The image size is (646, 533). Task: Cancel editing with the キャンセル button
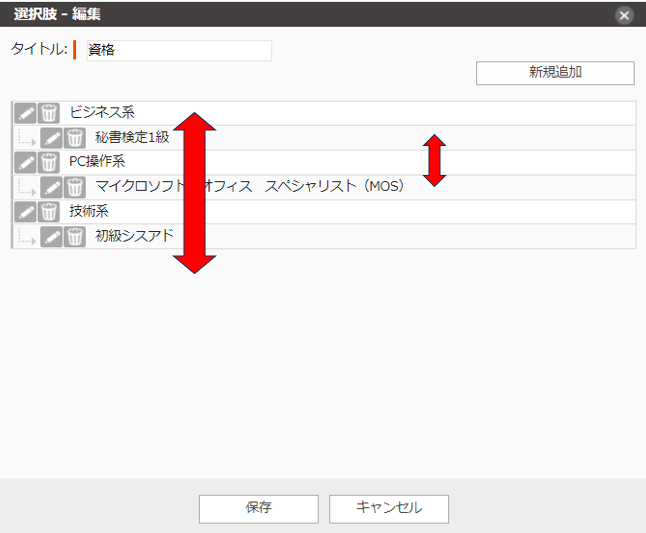point(389,509)
